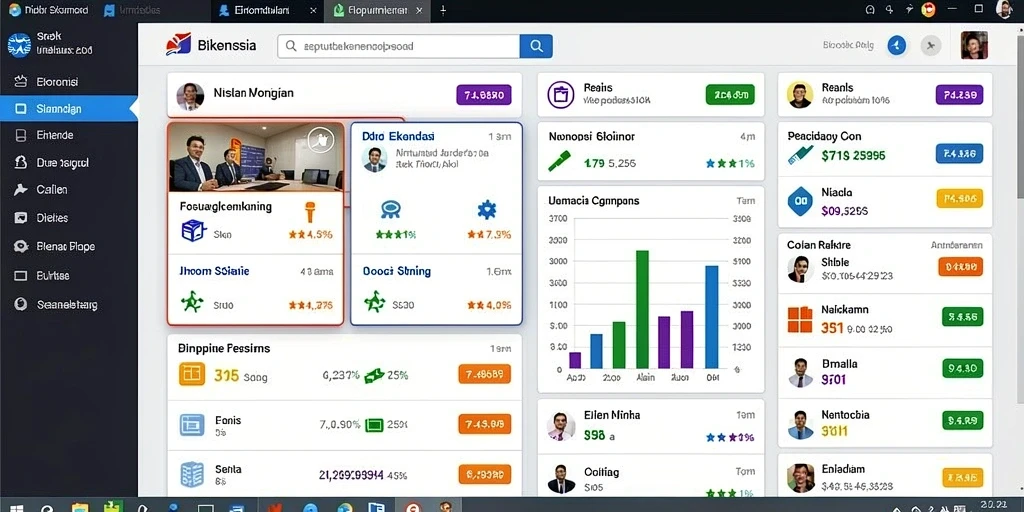Click the blue compass icon in header
The height and width of the screenshot is (512, 1024).
[x=897, y=46]
